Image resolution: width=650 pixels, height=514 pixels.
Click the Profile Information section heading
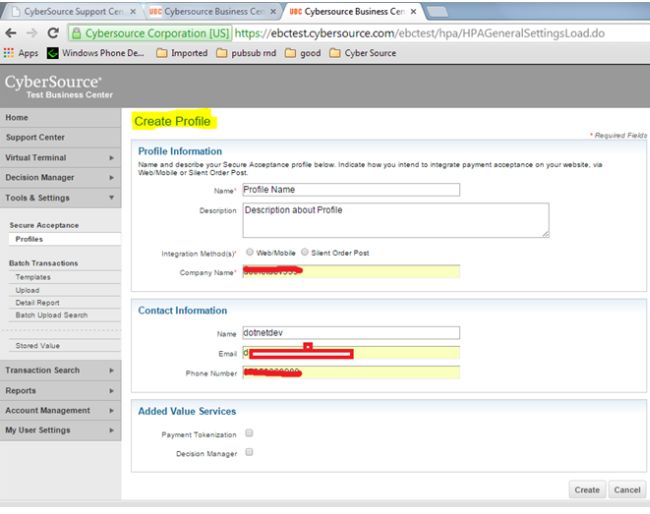[180, 151]
